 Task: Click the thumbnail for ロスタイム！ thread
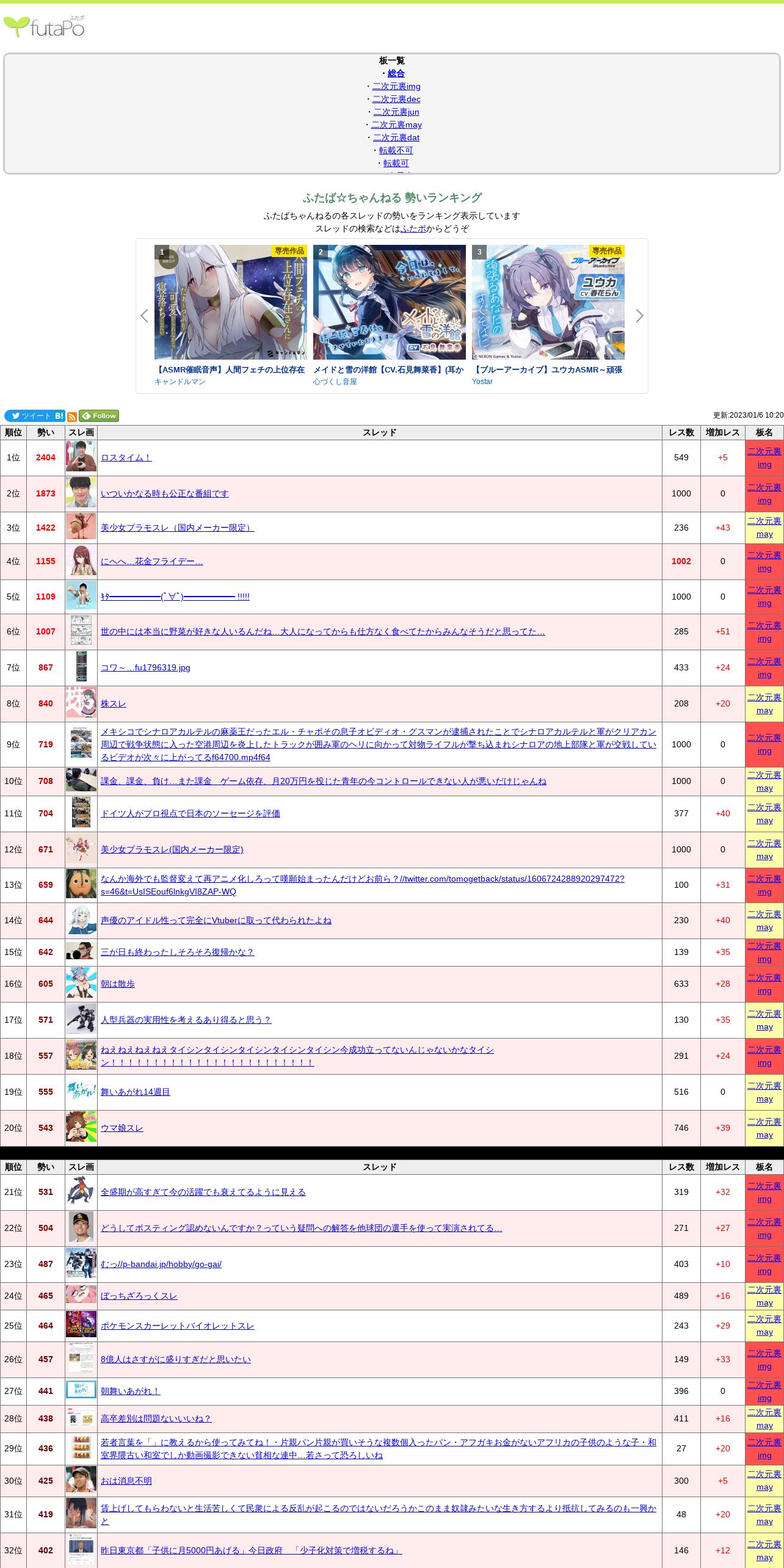81,457
